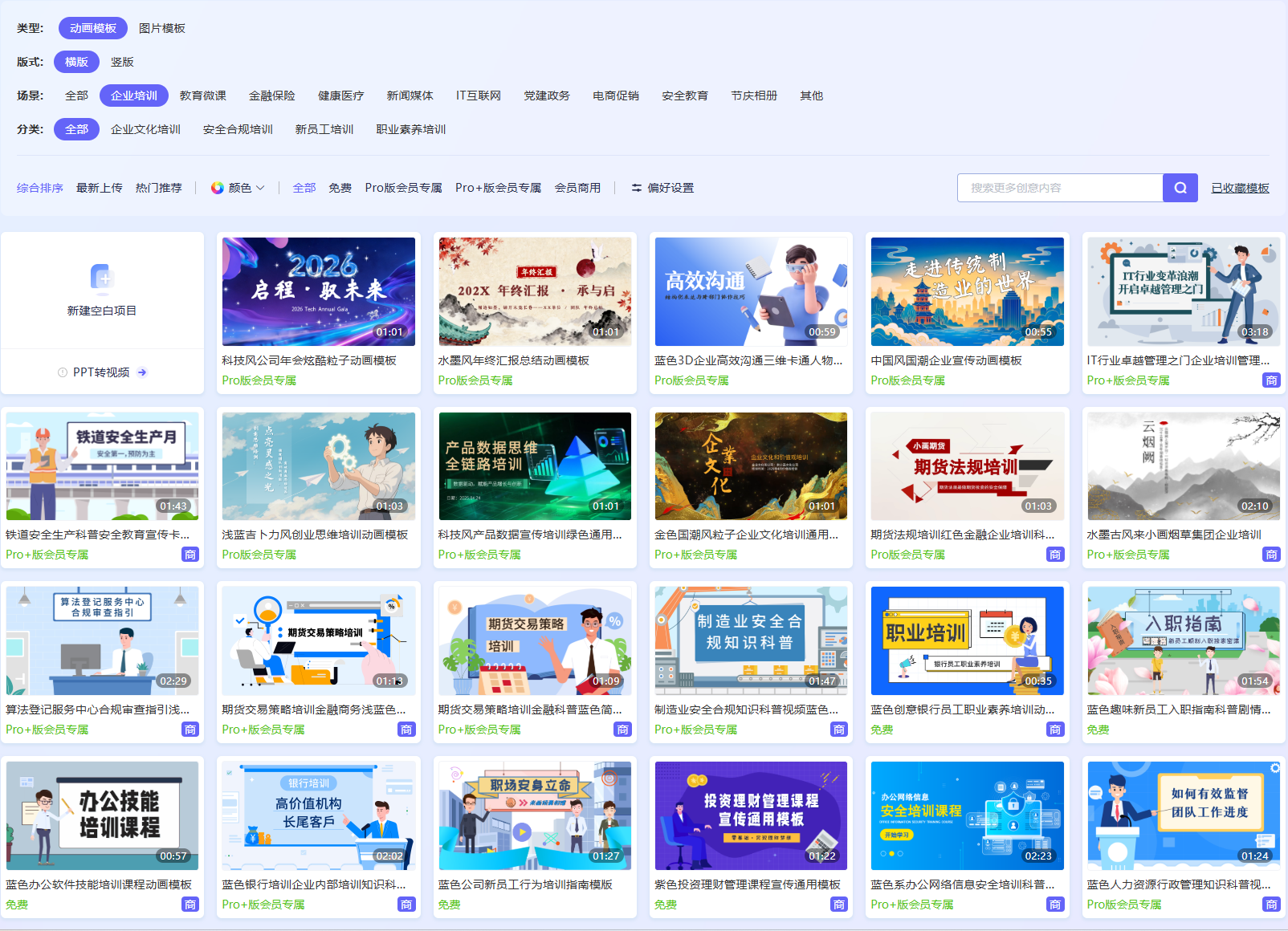Click the blue search magnifier button
Screen dimensions: 1288x931
tap(1180, 188)
